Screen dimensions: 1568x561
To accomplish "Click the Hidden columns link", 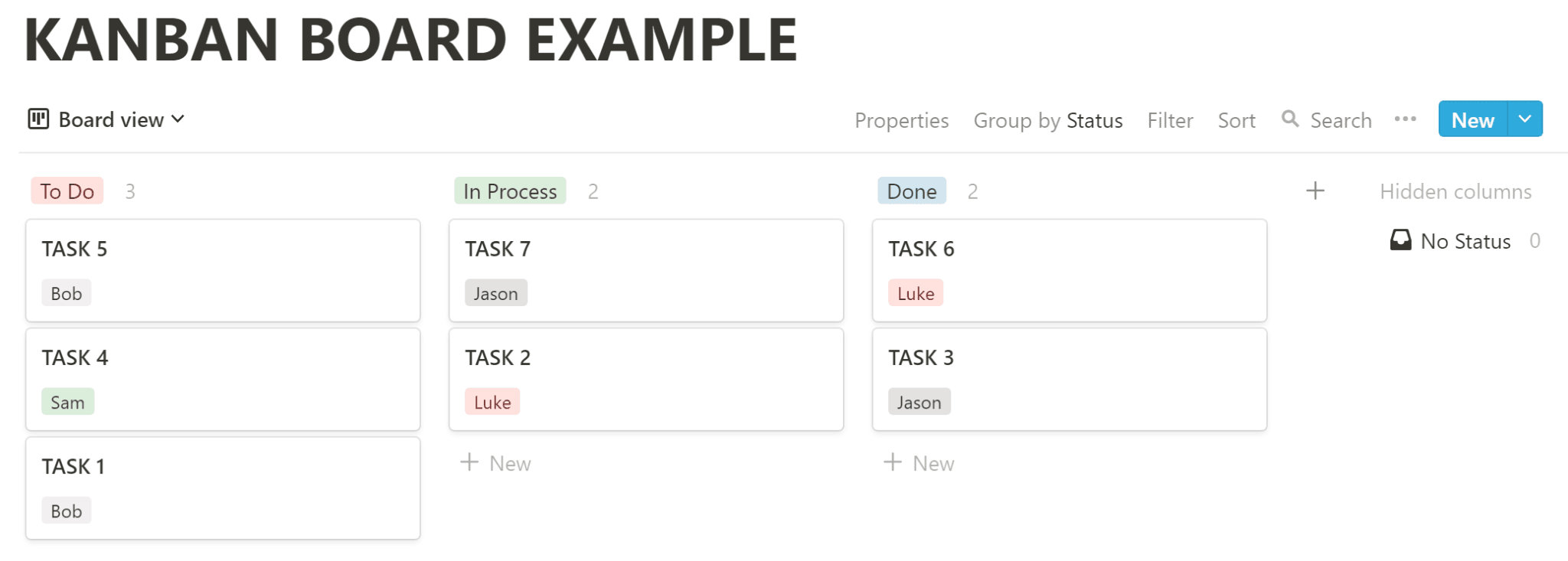I will pyautogui.click(x=1455, y=191).
